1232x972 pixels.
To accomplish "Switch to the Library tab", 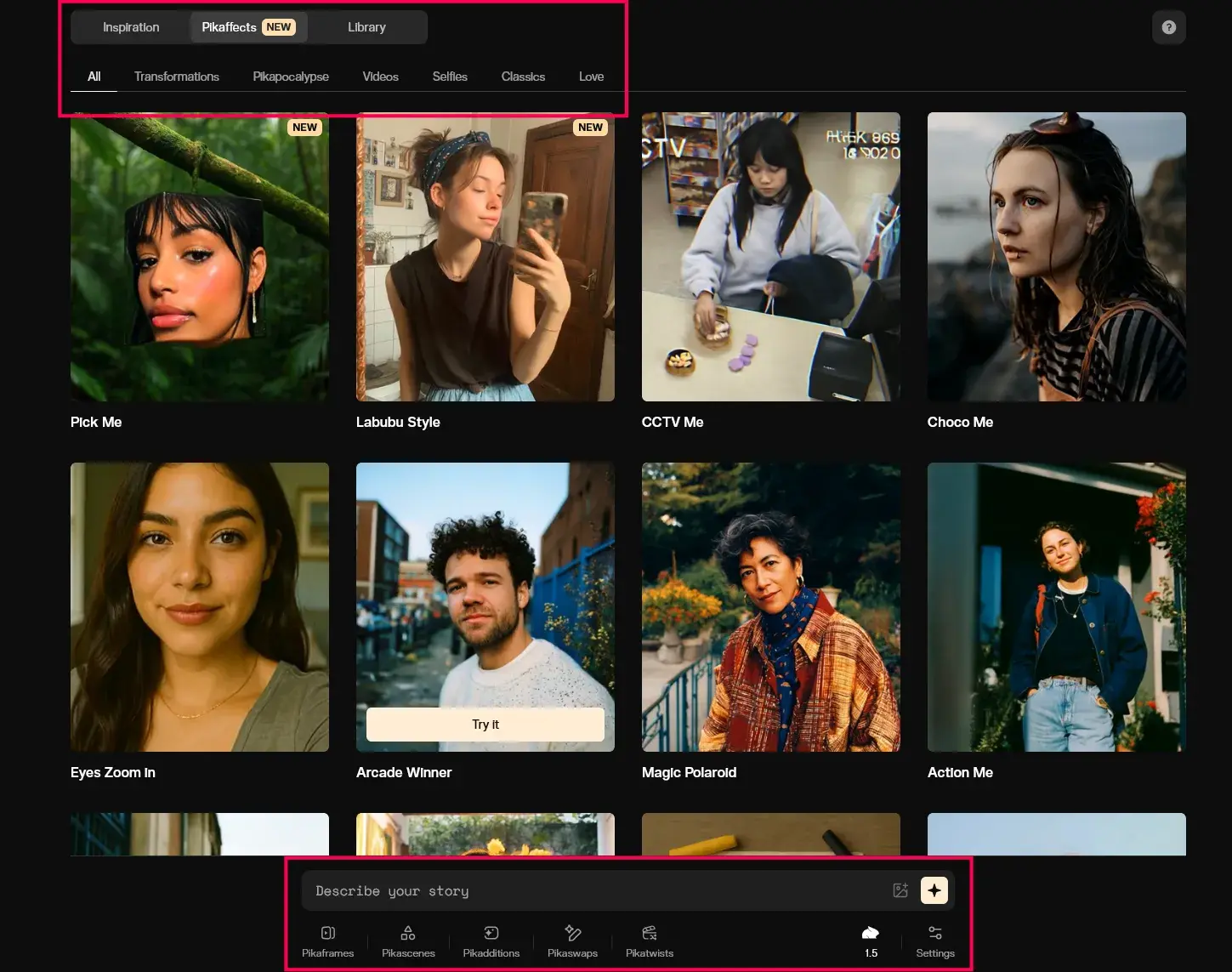I will tap(366, 27).
